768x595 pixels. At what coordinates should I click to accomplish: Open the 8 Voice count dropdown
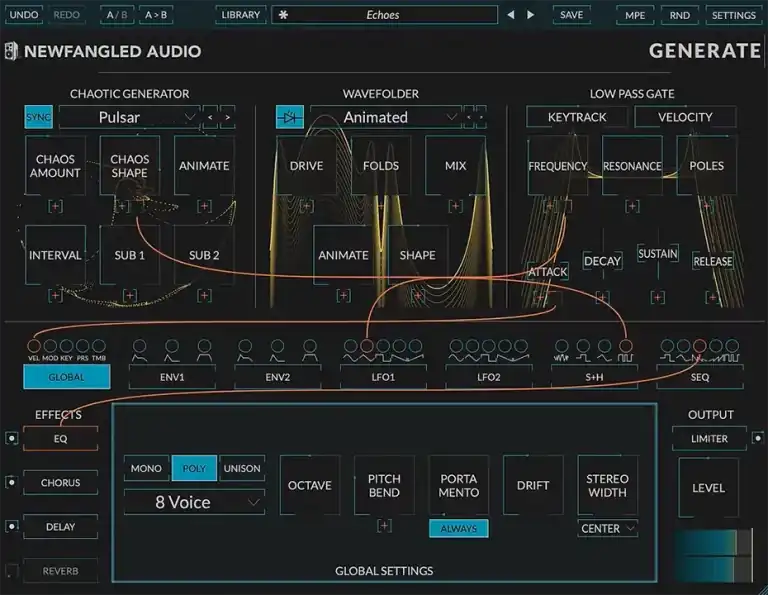(x=194, y=502)
